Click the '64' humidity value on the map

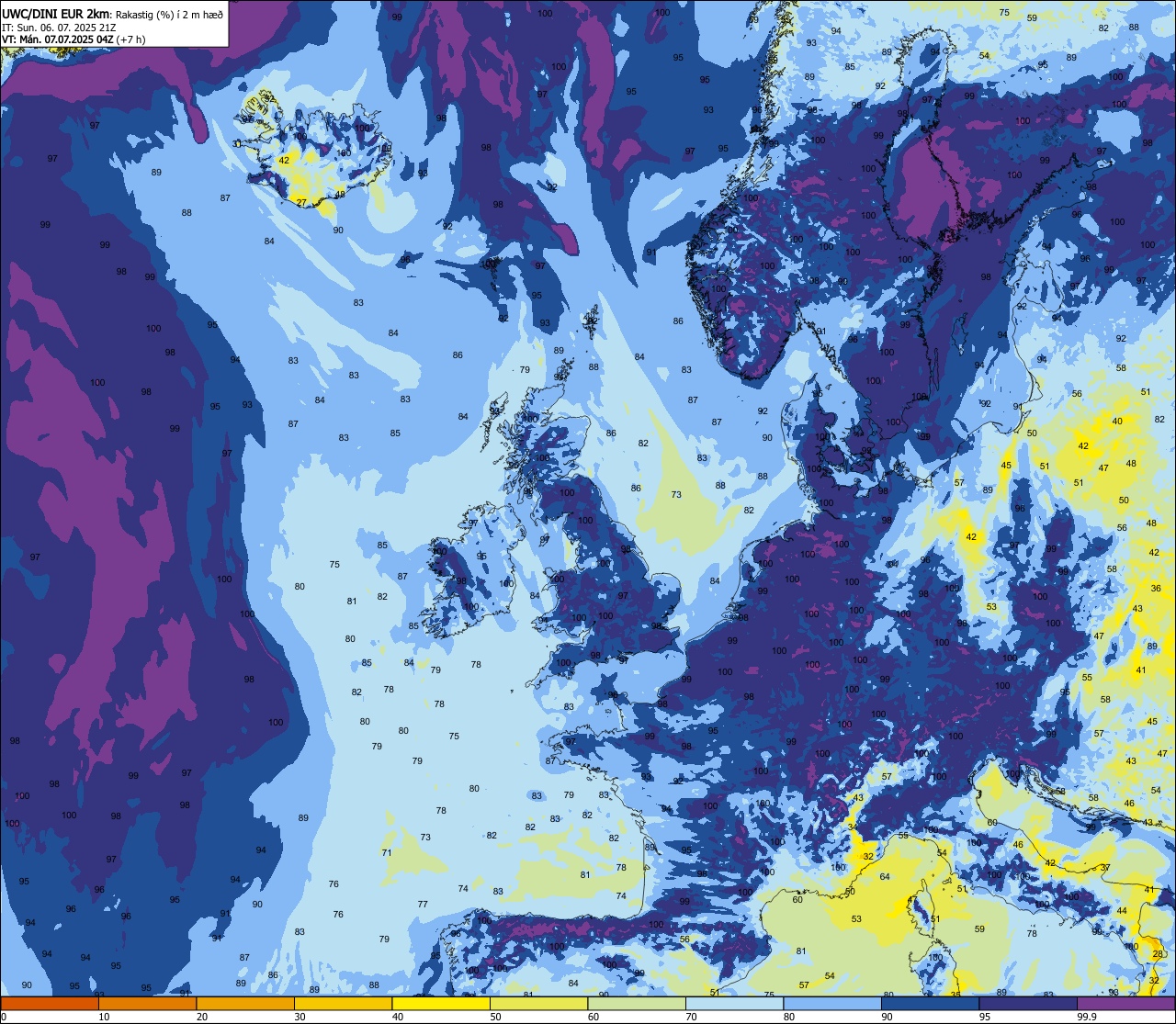click(x=885, y=877)
